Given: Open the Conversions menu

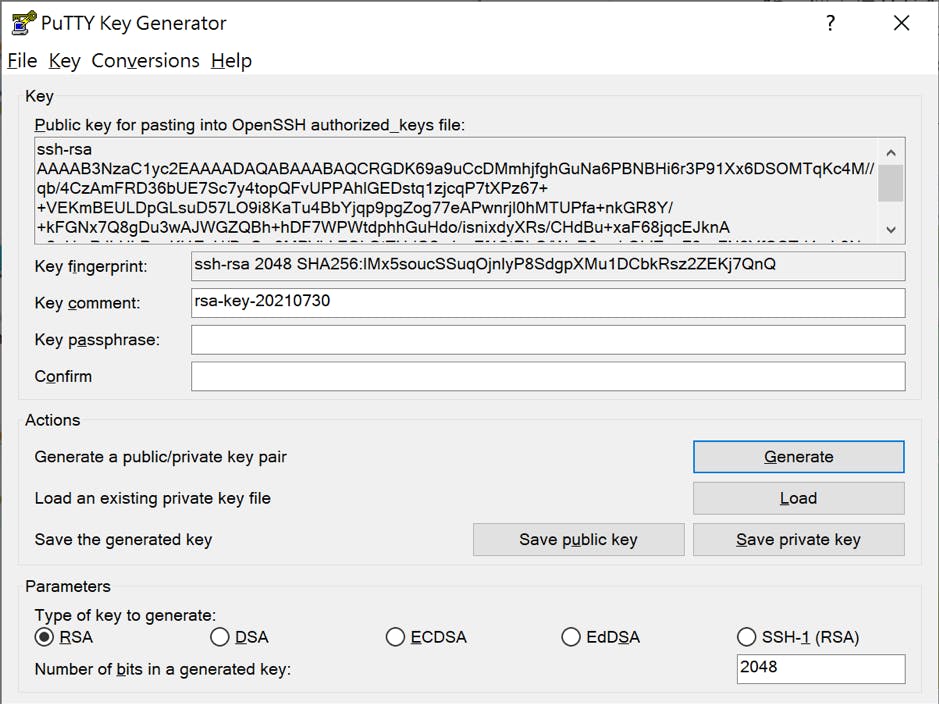Looking at the screenshot, I should point(145,61).
